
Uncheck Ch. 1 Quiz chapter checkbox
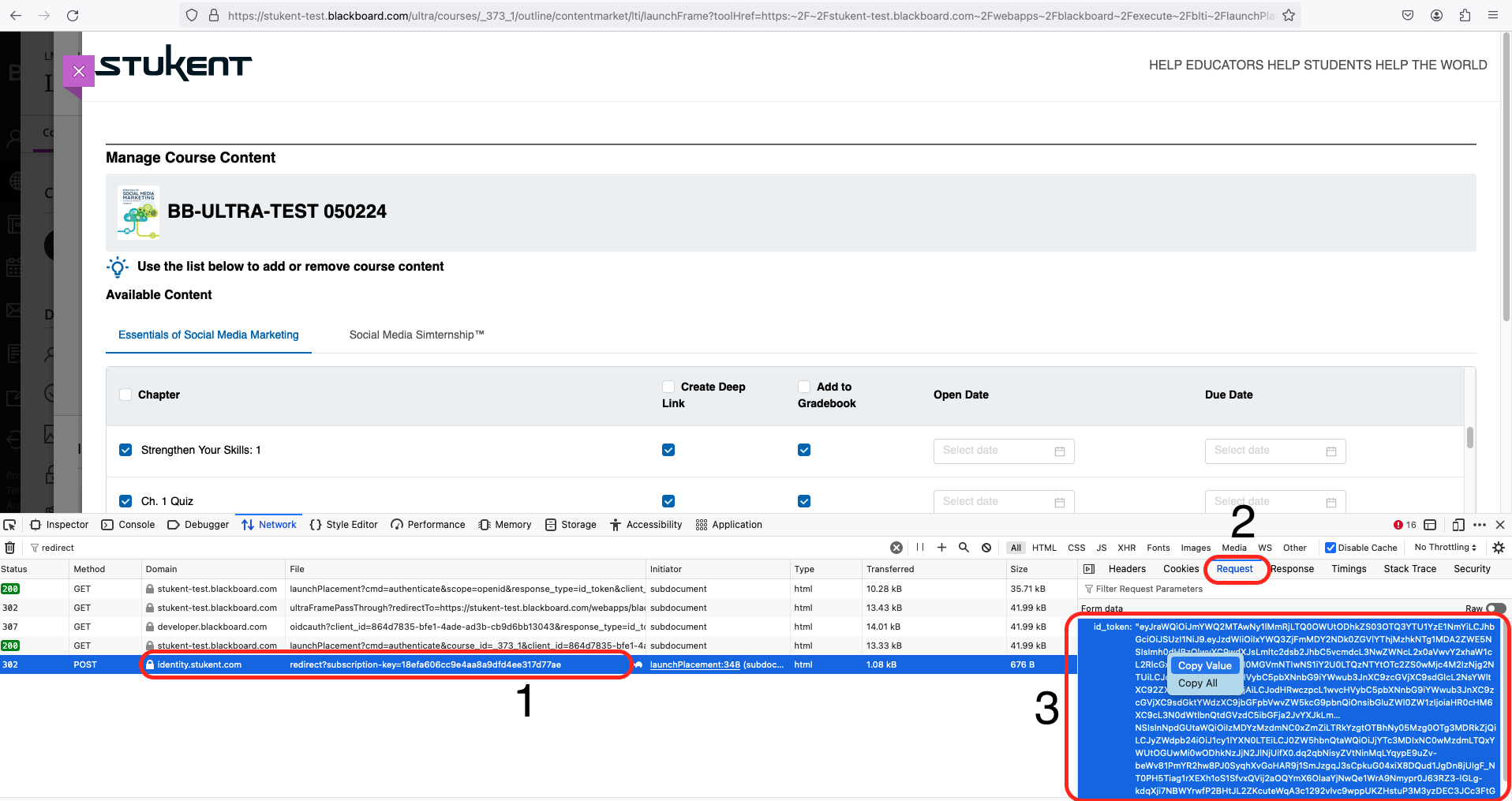tap(125, 501)
